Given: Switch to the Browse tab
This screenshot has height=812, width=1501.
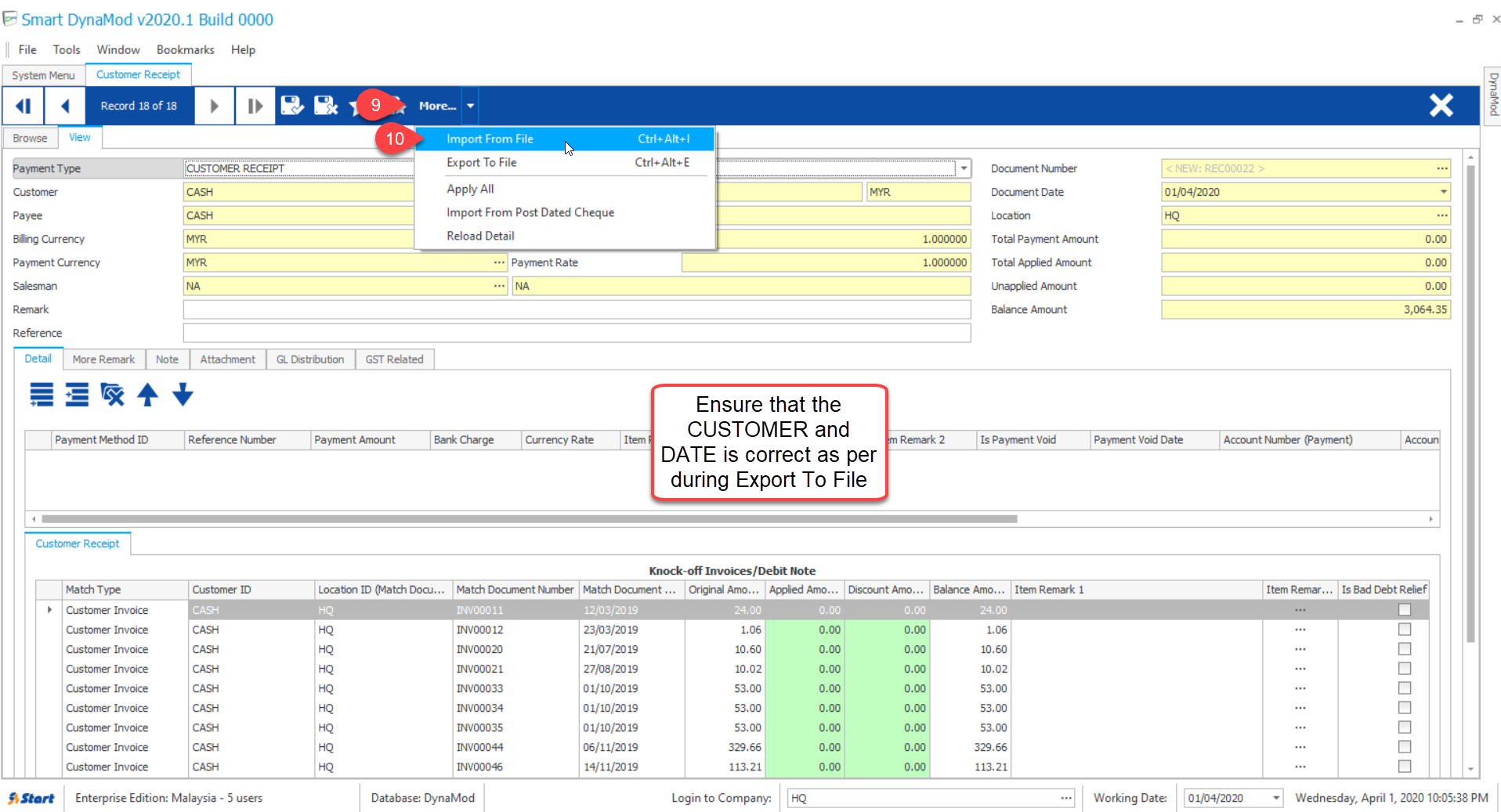Looking at the screenshot, I should pos(30,138).
